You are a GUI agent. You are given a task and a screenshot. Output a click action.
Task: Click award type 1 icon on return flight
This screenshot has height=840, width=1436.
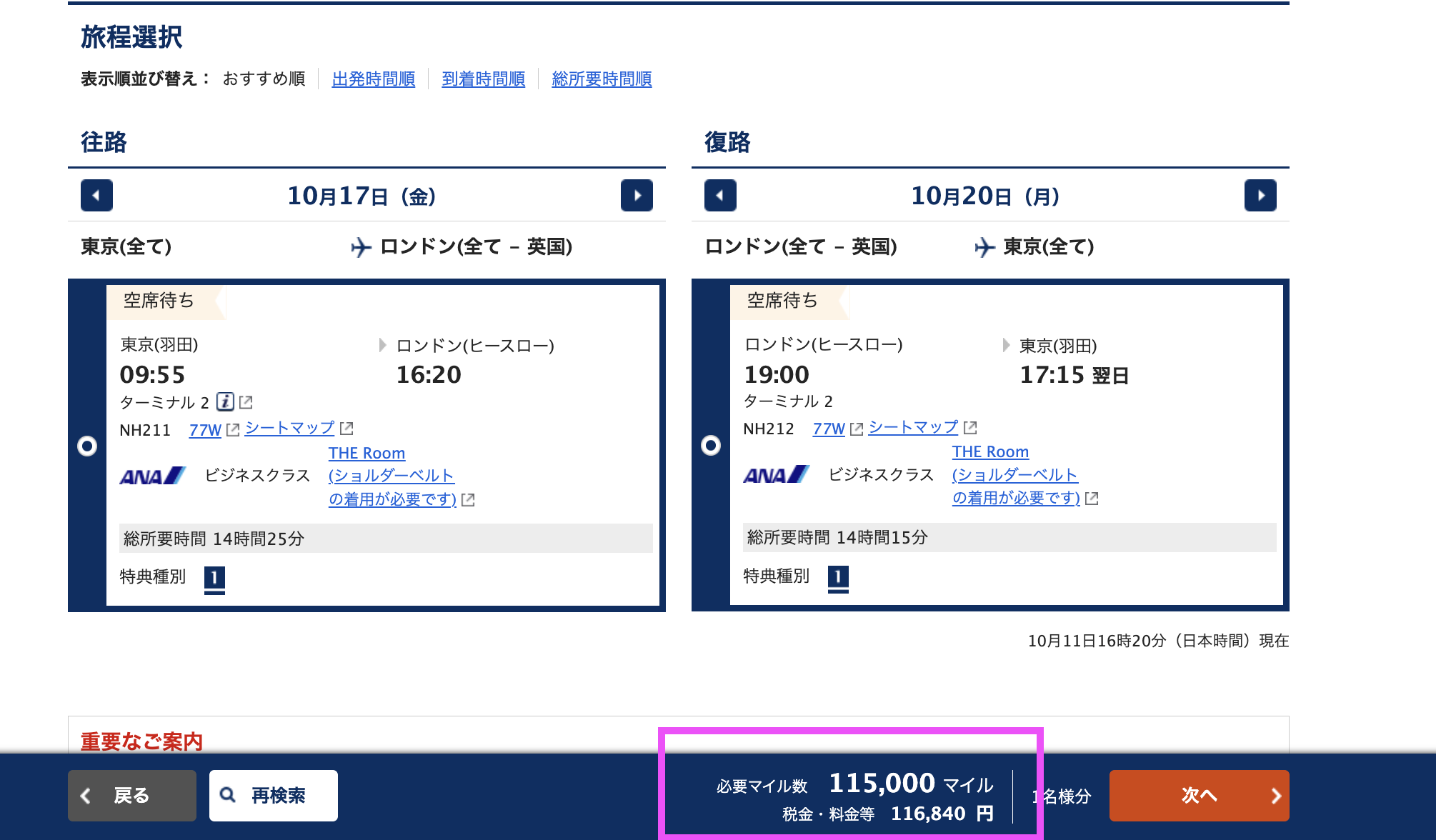tap(838, 576)
